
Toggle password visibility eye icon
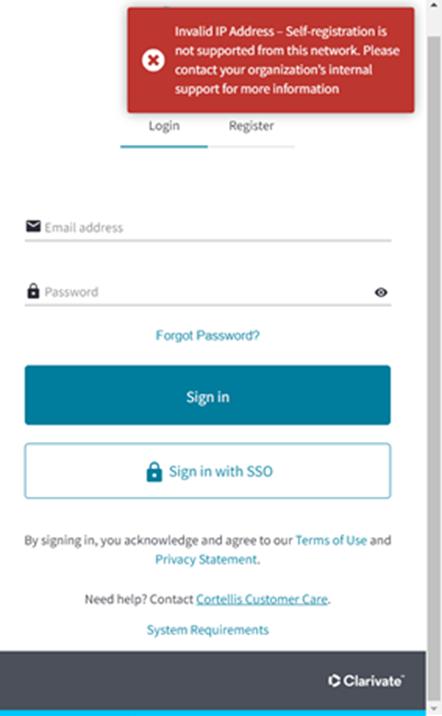pos(381,292)
